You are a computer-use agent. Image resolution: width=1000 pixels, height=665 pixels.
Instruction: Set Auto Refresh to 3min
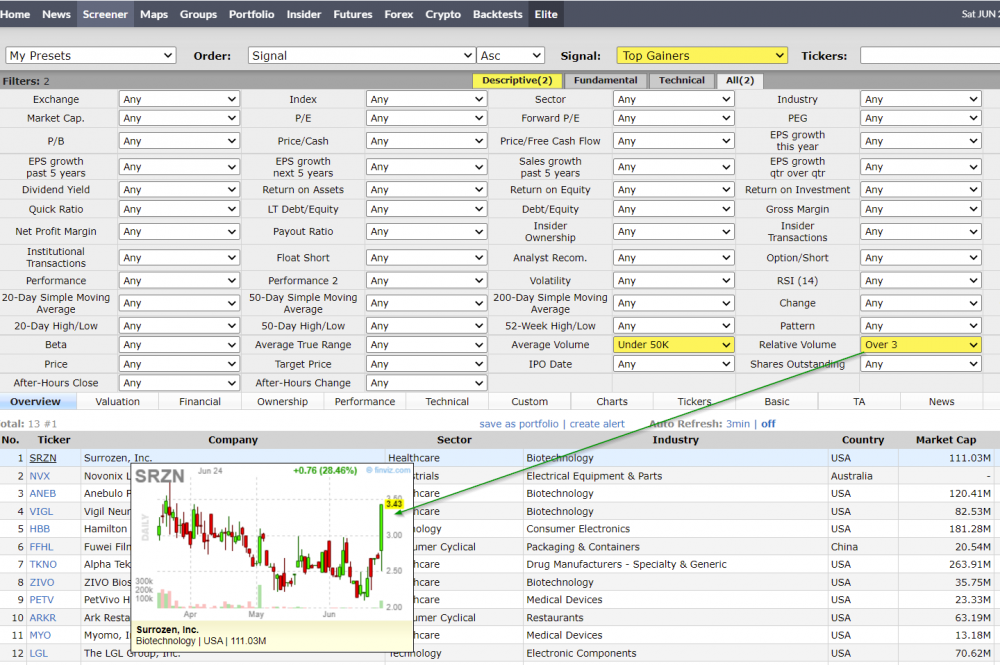click(x=738, y=424)
